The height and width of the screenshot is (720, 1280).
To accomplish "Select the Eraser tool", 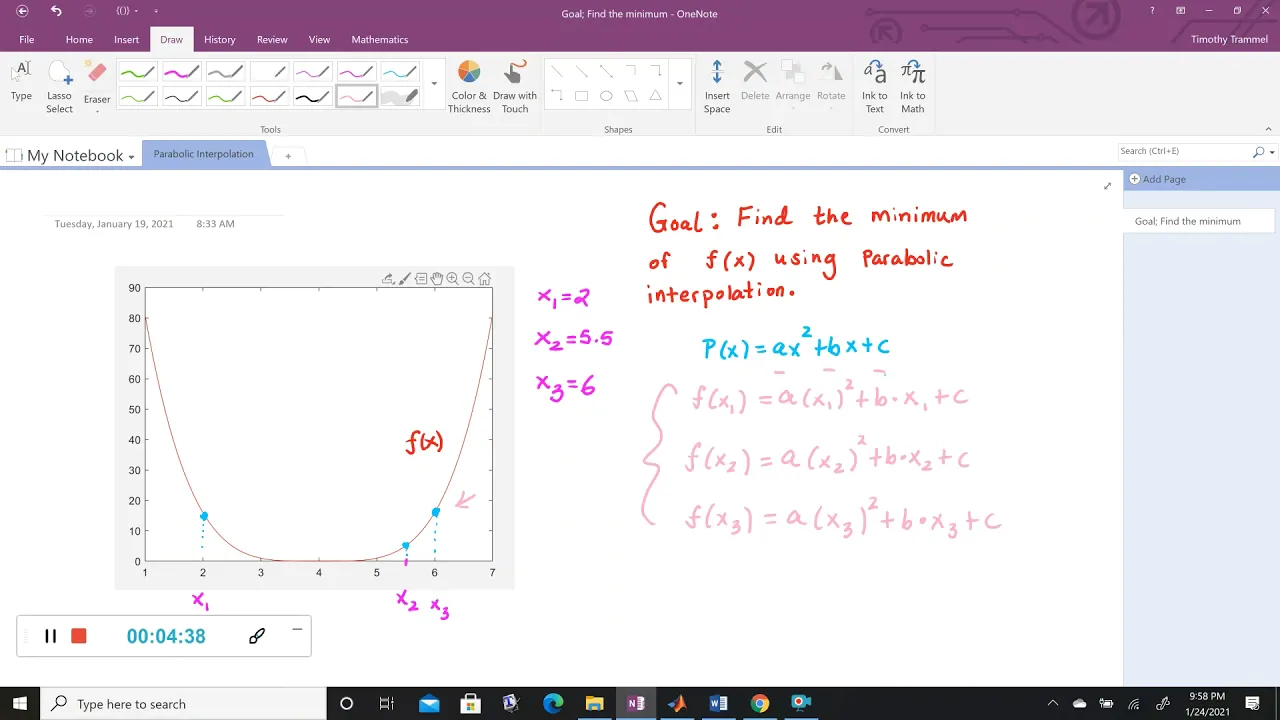I will pyautogui.click(x=97, y=84).
